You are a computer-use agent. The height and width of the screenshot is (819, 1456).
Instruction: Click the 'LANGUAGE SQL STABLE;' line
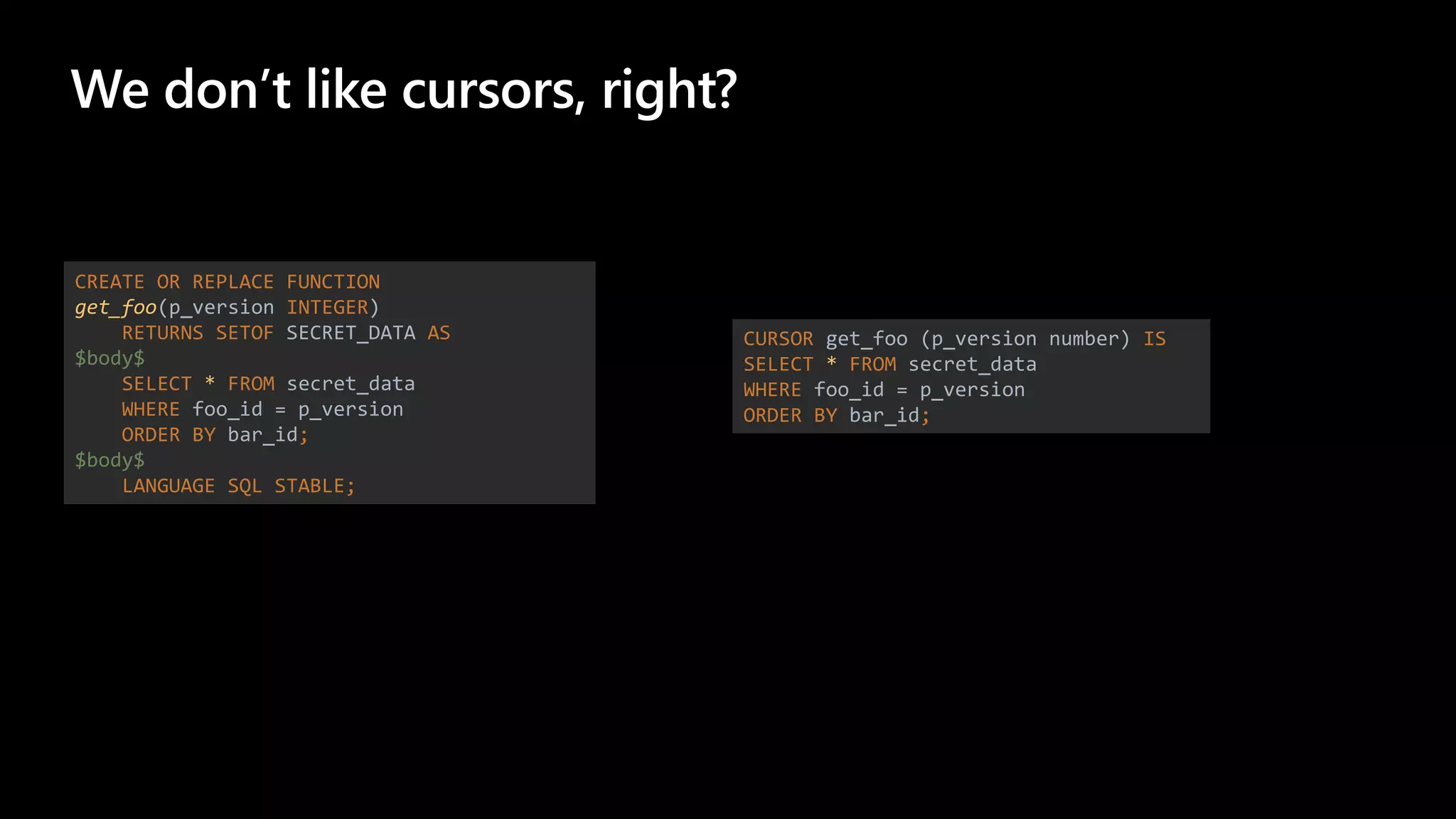click(x=239, y=486)
